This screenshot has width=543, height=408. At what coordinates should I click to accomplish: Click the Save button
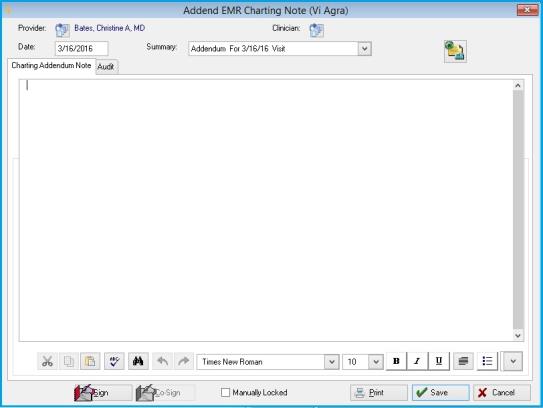(x=440, y=392)
